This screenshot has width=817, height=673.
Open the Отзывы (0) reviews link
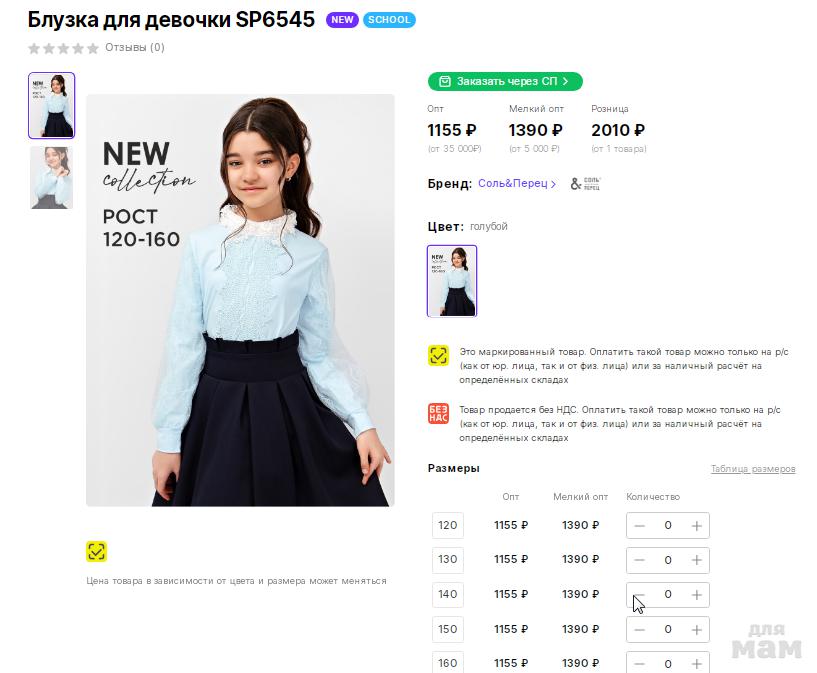[135, 47]
